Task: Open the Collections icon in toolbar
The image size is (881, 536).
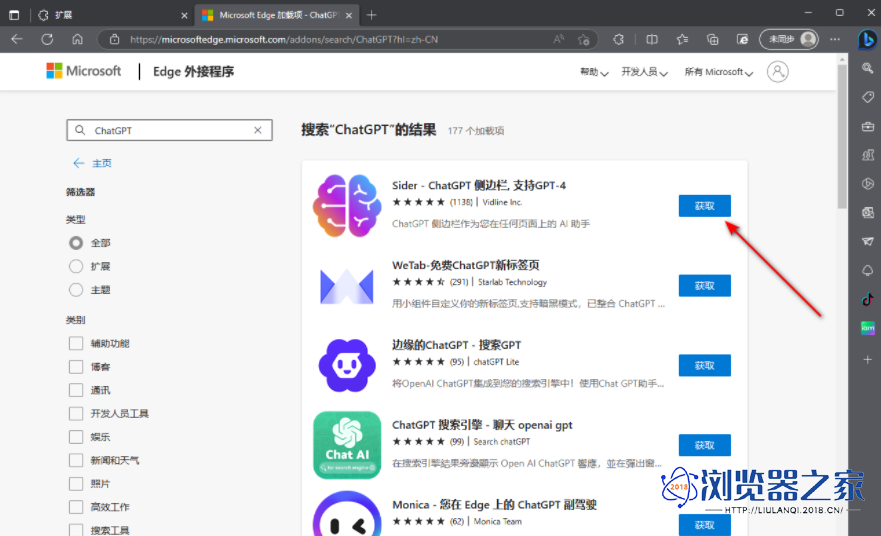Action: [x=712, y=39]
